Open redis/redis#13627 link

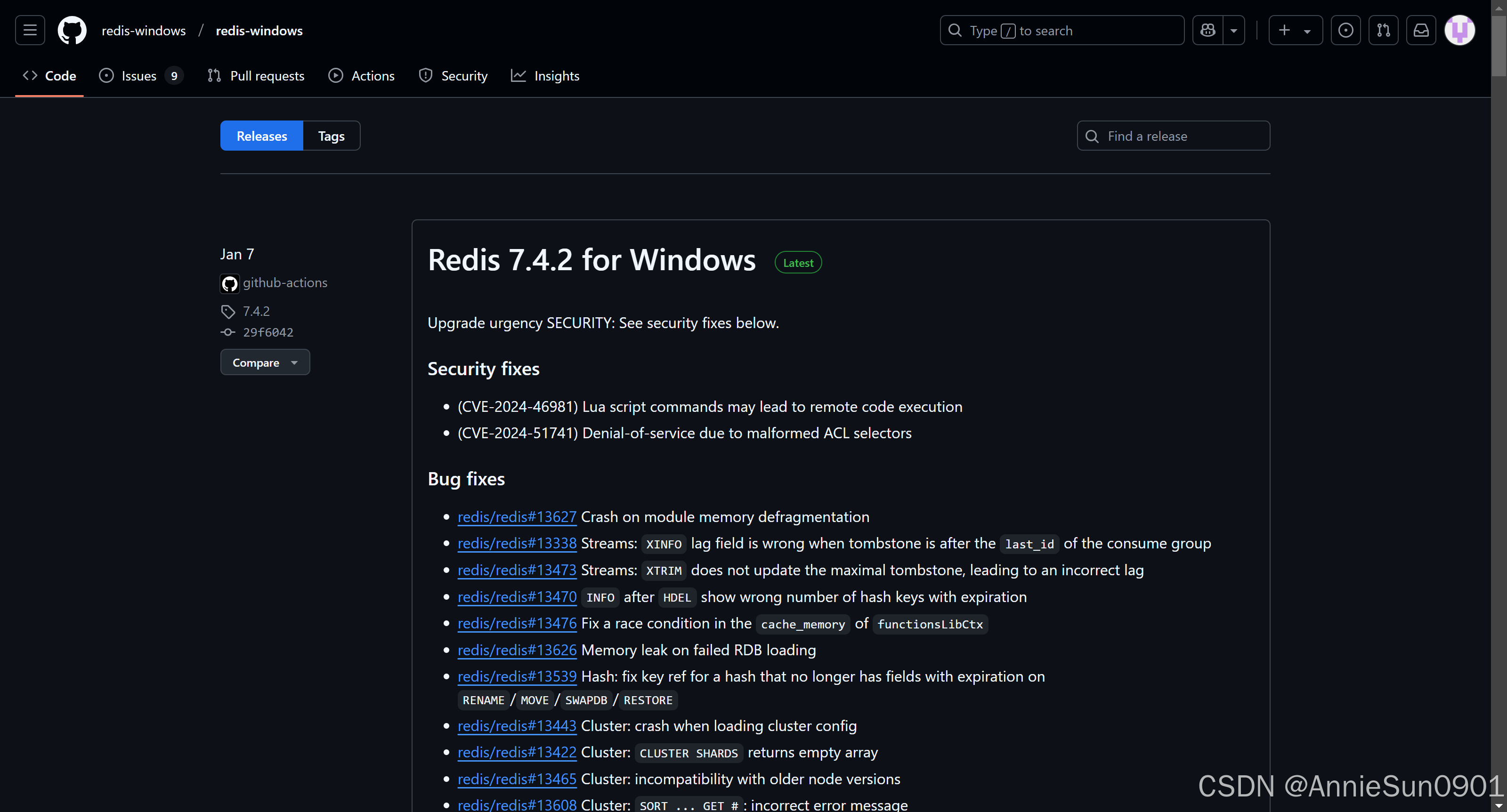coord(517,517)
